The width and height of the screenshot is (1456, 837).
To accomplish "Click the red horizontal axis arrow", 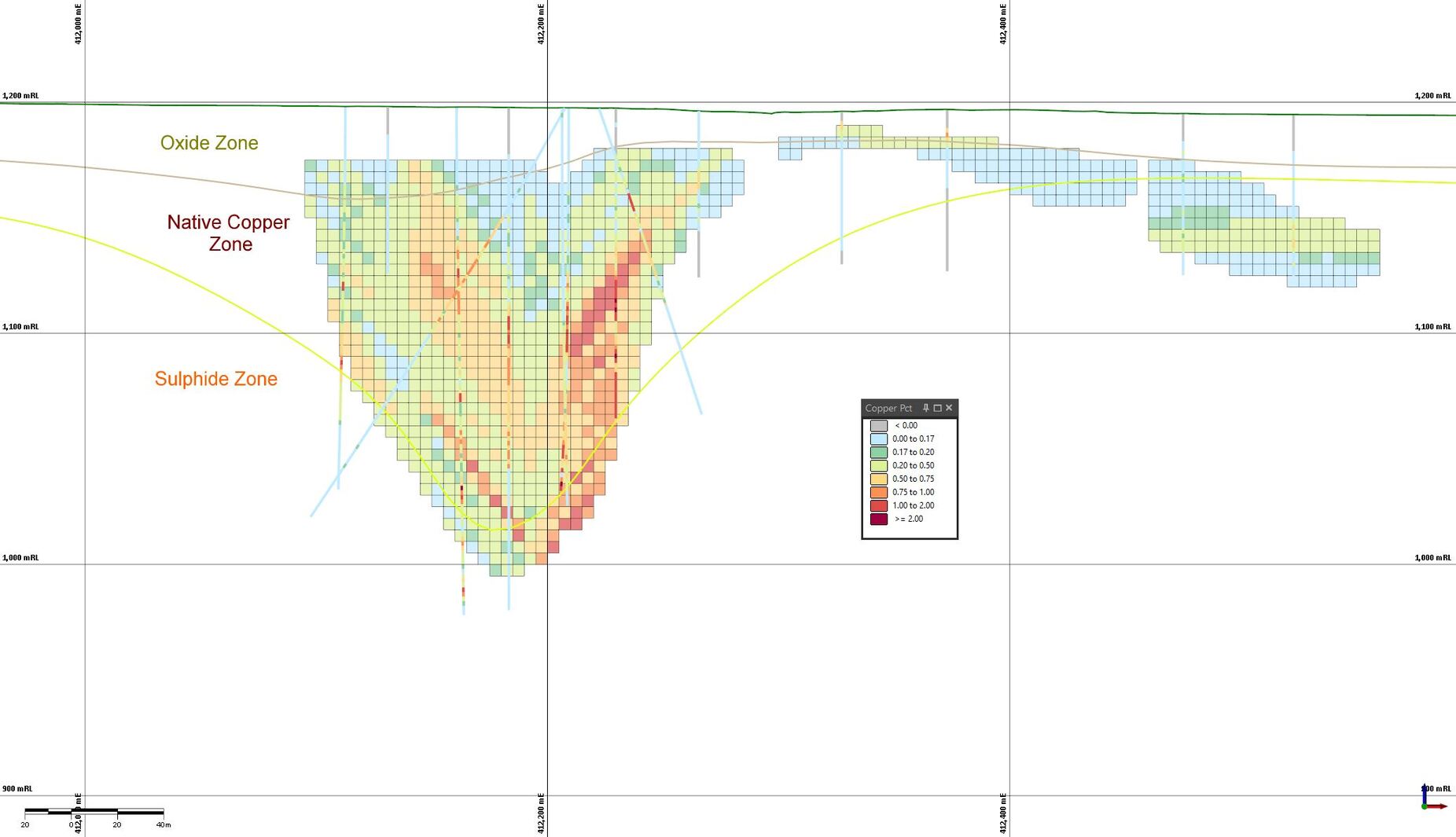I will tap(1437, 806).
